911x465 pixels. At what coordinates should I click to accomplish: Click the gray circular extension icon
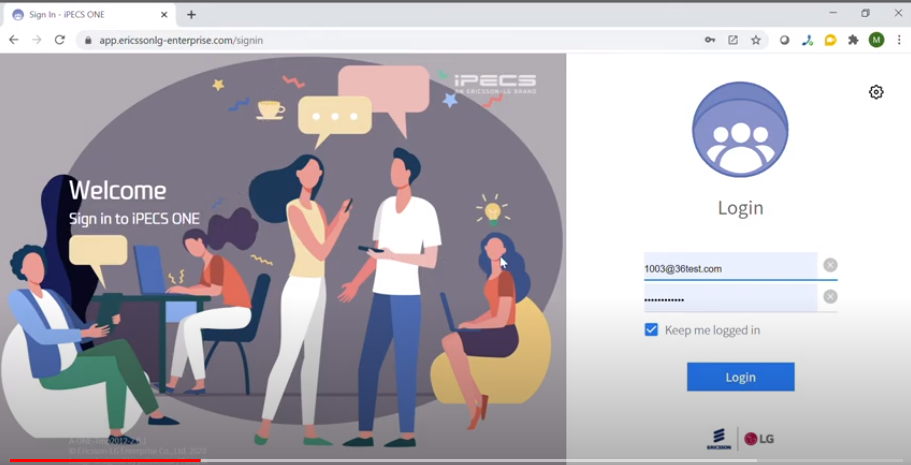[784, 40]
